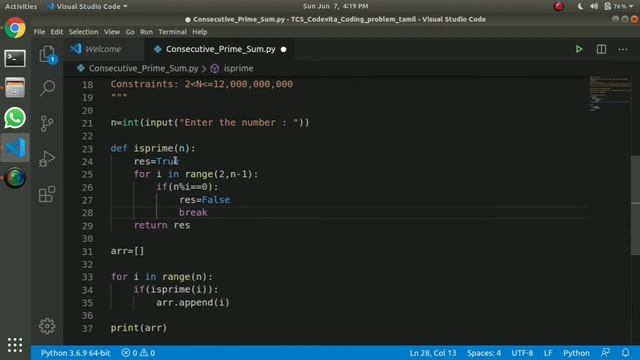Open Terminal from the dock
Viewport: 640px width, 360px height.
click(x=15, y=58)
